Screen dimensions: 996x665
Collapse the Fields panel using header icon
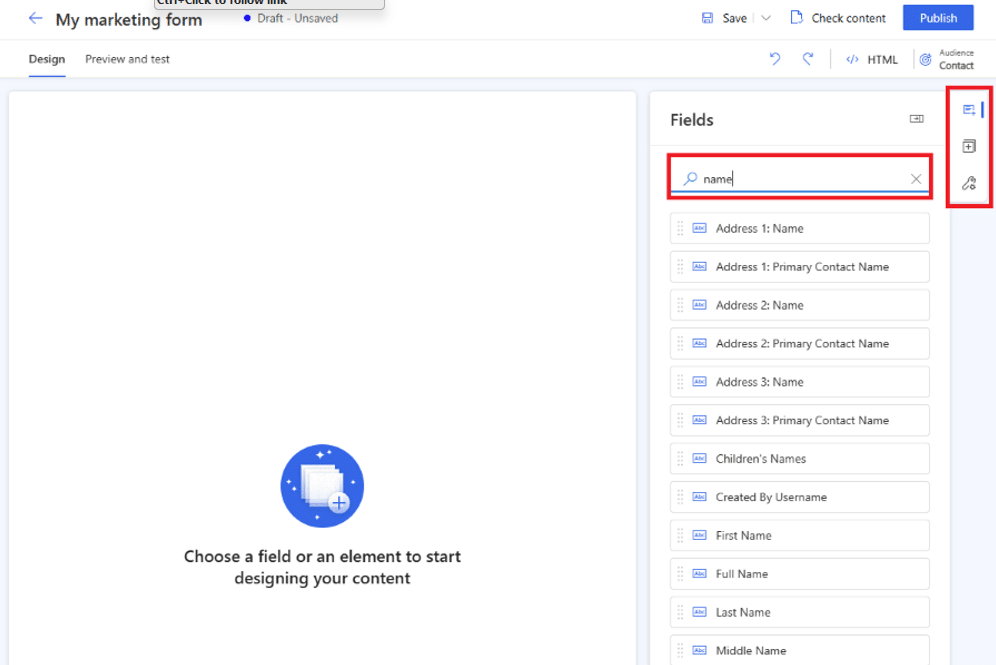[x=916, y=119]
